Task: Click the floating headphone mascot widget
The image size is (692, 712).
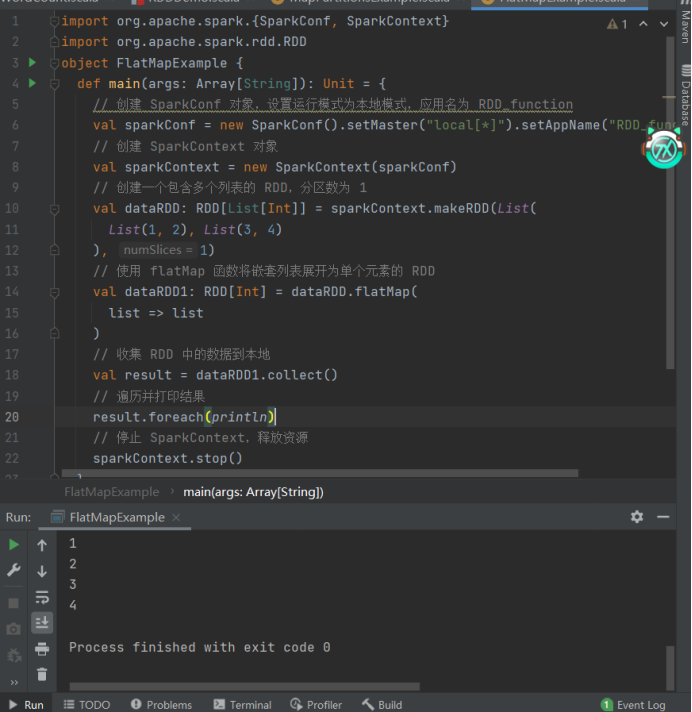Action: point(663,148)
